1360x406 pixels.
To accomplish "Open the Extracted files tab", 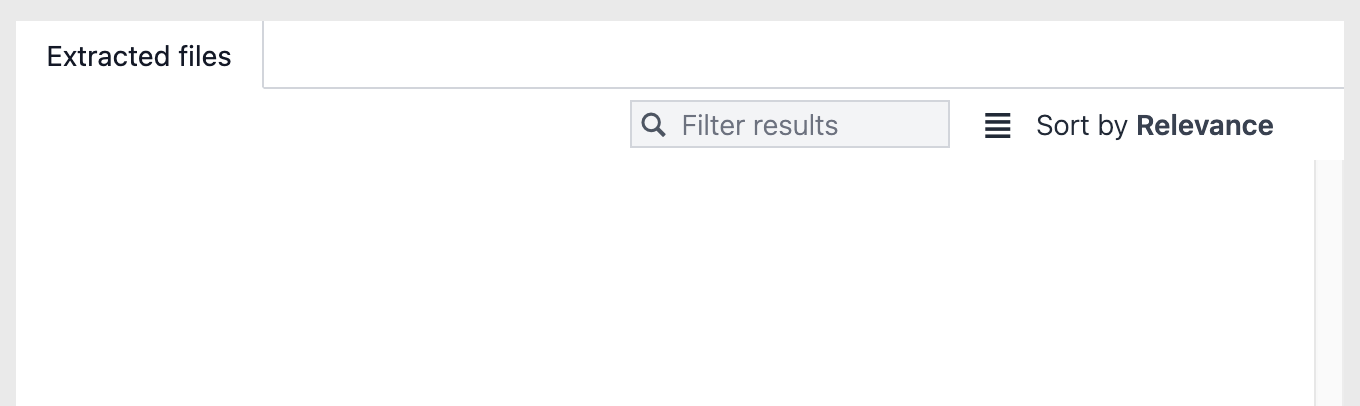I will coord(139,57).
